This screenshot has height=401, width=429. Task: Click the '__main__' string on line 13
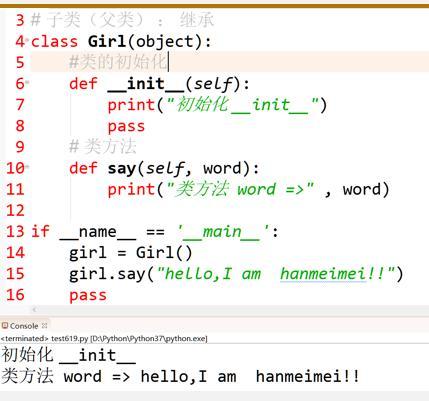[x=223, y=231]
